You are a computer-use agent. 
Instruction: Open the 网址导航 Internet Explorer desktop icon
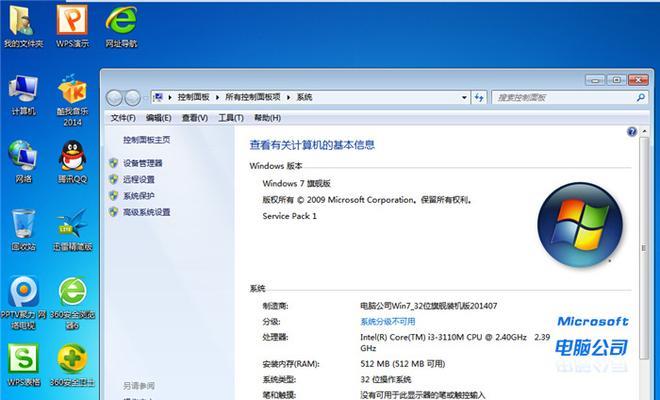click(121, 27)
